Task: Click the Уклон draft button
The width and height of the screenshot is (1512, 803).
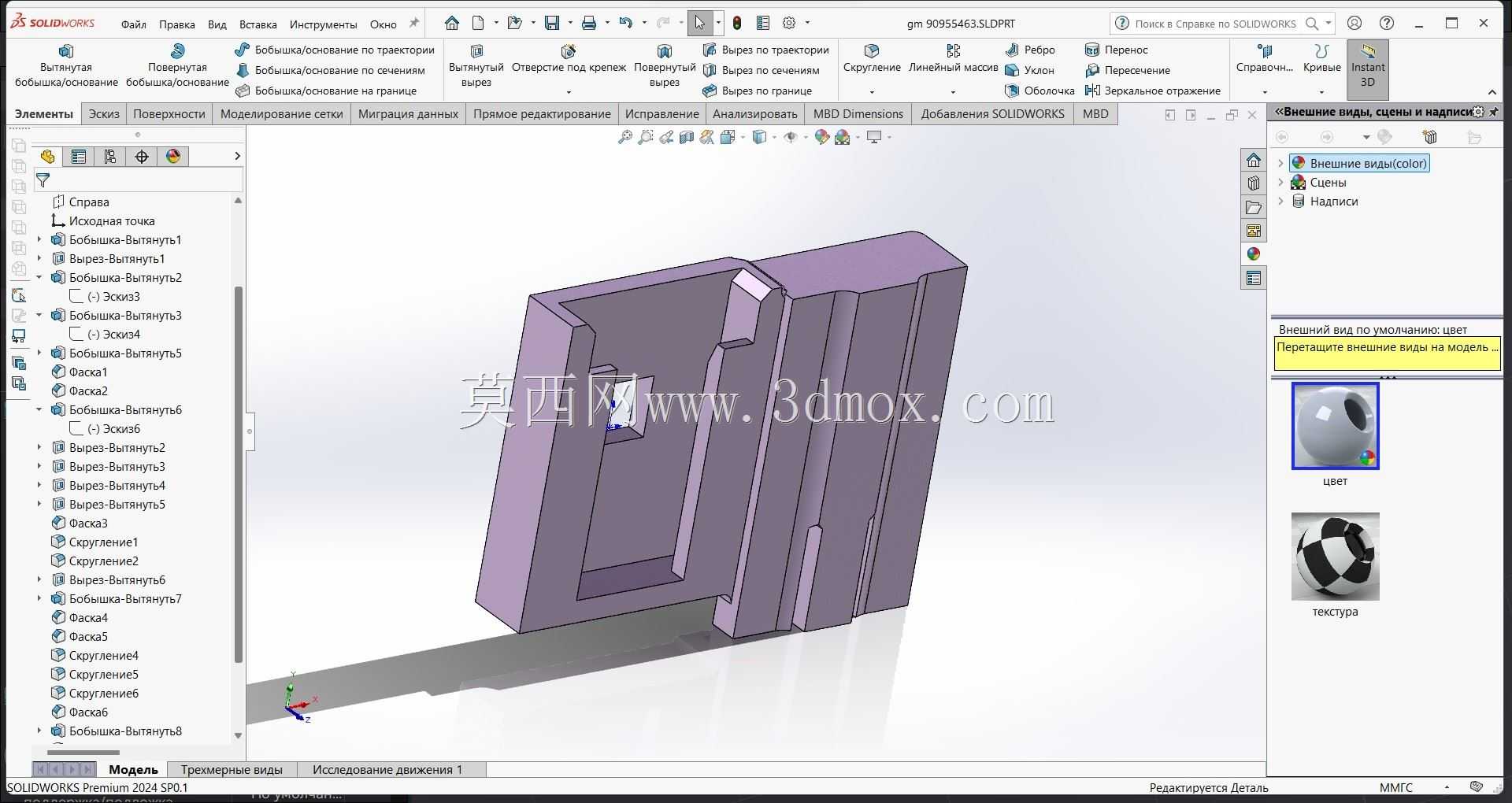Action: 1030,70
